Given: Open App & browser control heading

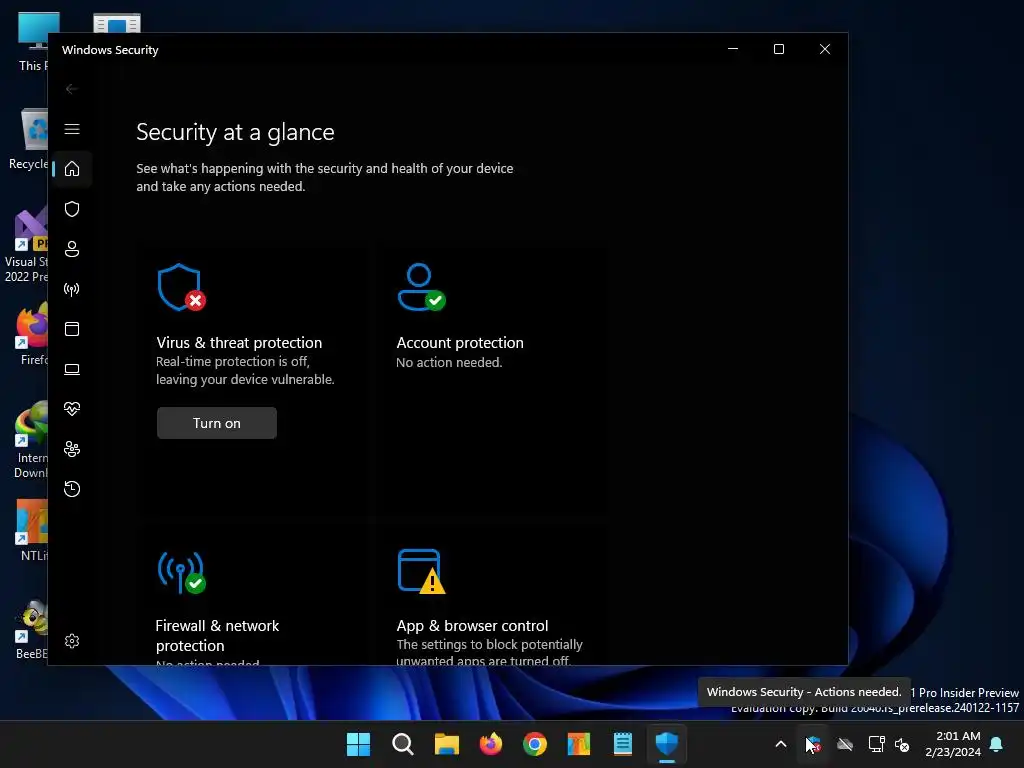Looking at the screenshot, I should [472, 626].
